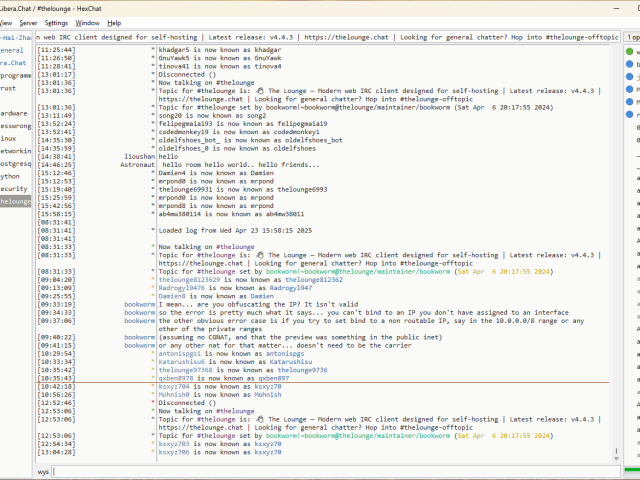
Task: Select the blue-dot user starting with 'j'
Action: [x=629, y=77]
